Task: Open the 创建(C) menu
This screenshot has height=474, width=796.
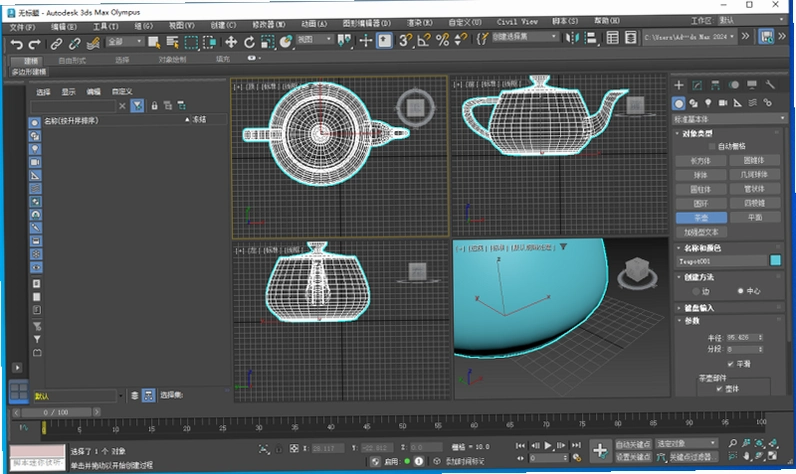Action: (x=223, y=25)
